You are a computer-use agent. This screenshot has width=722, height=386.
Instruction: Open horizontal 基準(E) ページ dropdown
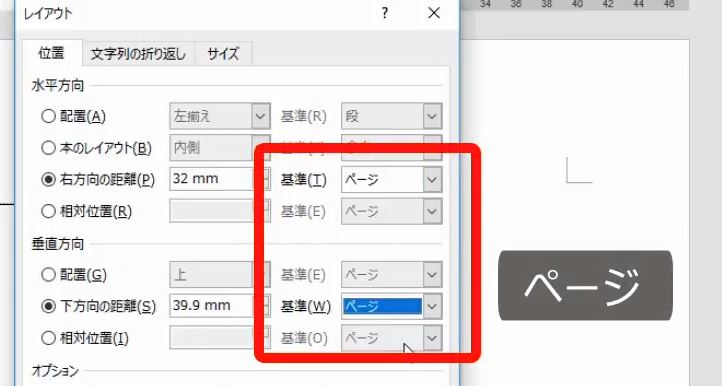pos(432,211)
